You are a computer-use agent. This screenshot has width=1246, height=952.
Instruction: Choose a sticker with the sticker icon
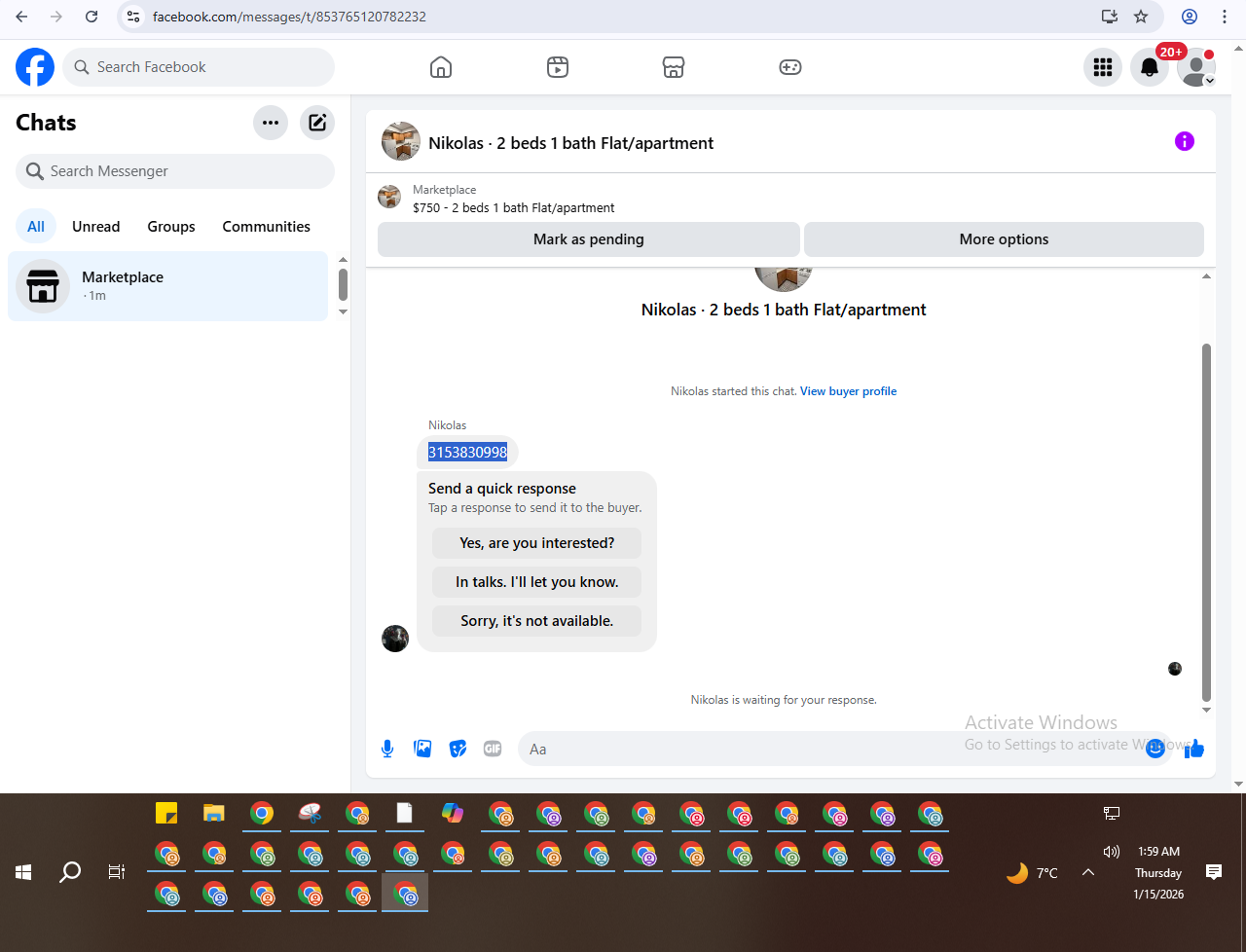point(458,749)
